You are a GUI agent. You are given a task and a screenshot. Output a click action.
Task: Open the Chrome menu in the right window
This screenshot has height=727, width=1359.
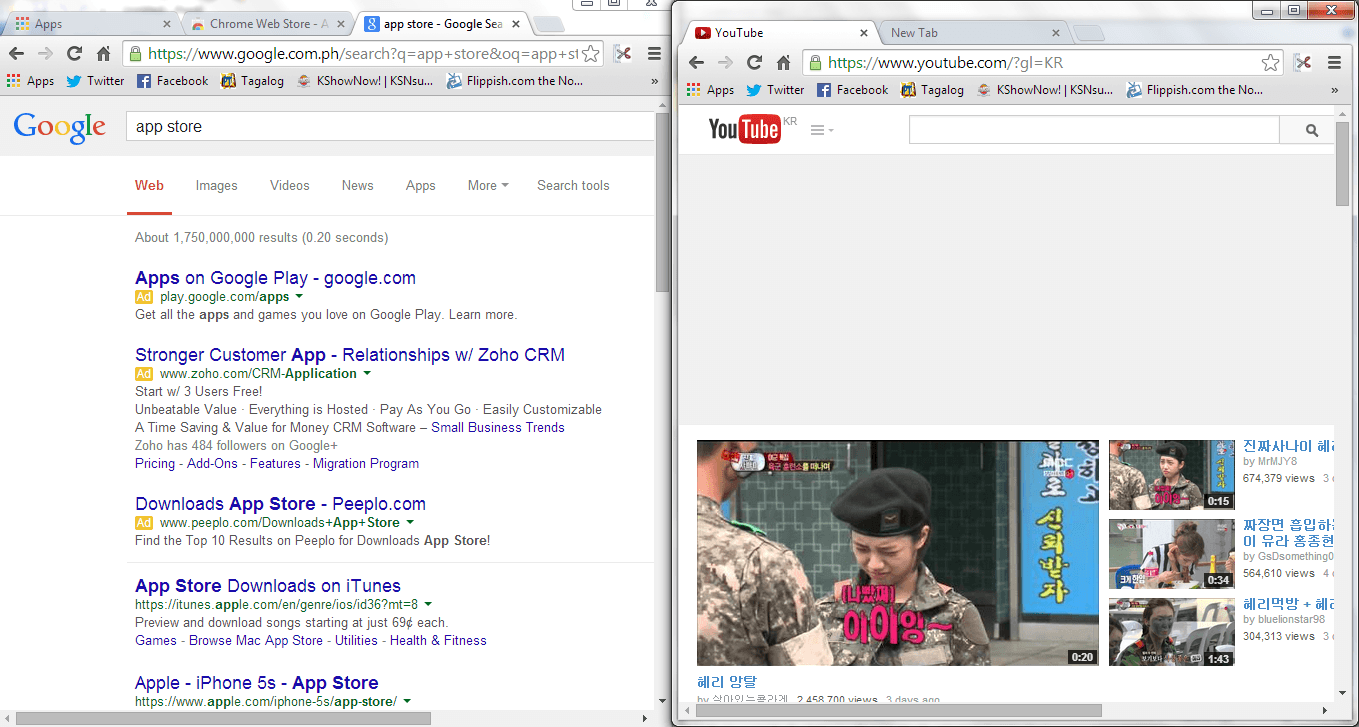pyautogui.click(x=1334, y=61)
